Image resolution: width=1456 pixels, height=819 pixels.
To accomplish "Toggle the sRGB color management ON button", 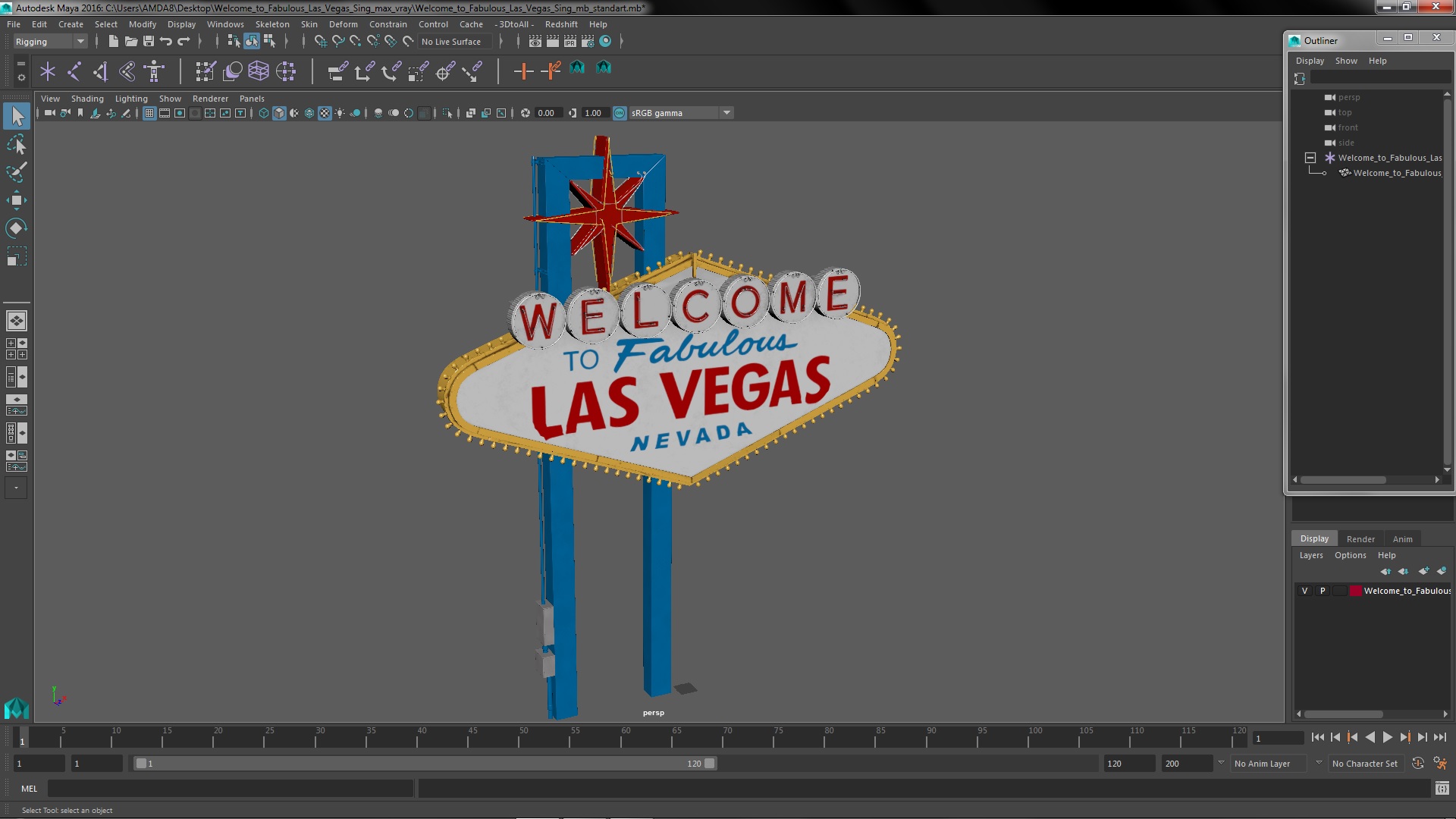I will point(620,113).
